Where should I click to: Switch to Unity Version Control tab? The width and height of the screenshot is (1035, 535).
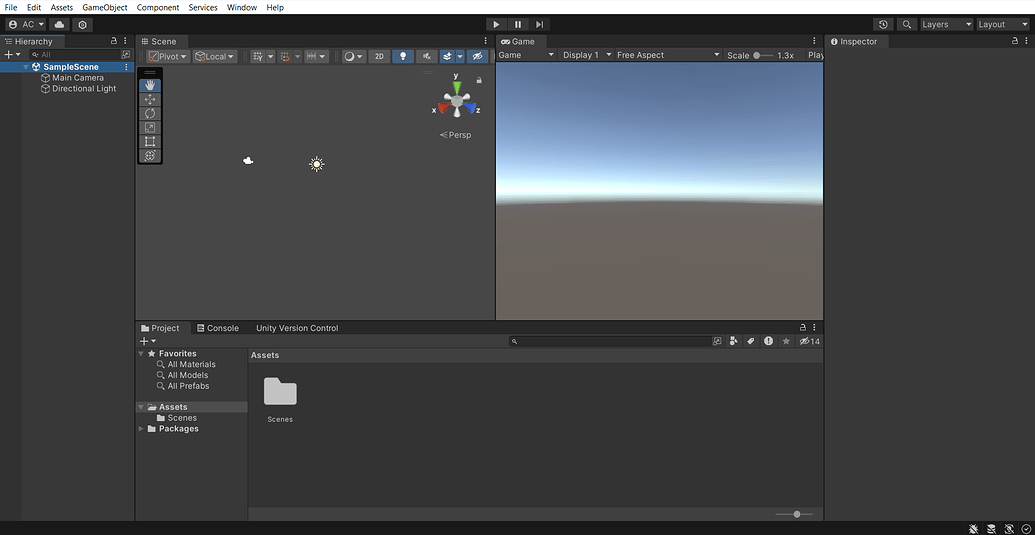(x=297, y=328)
